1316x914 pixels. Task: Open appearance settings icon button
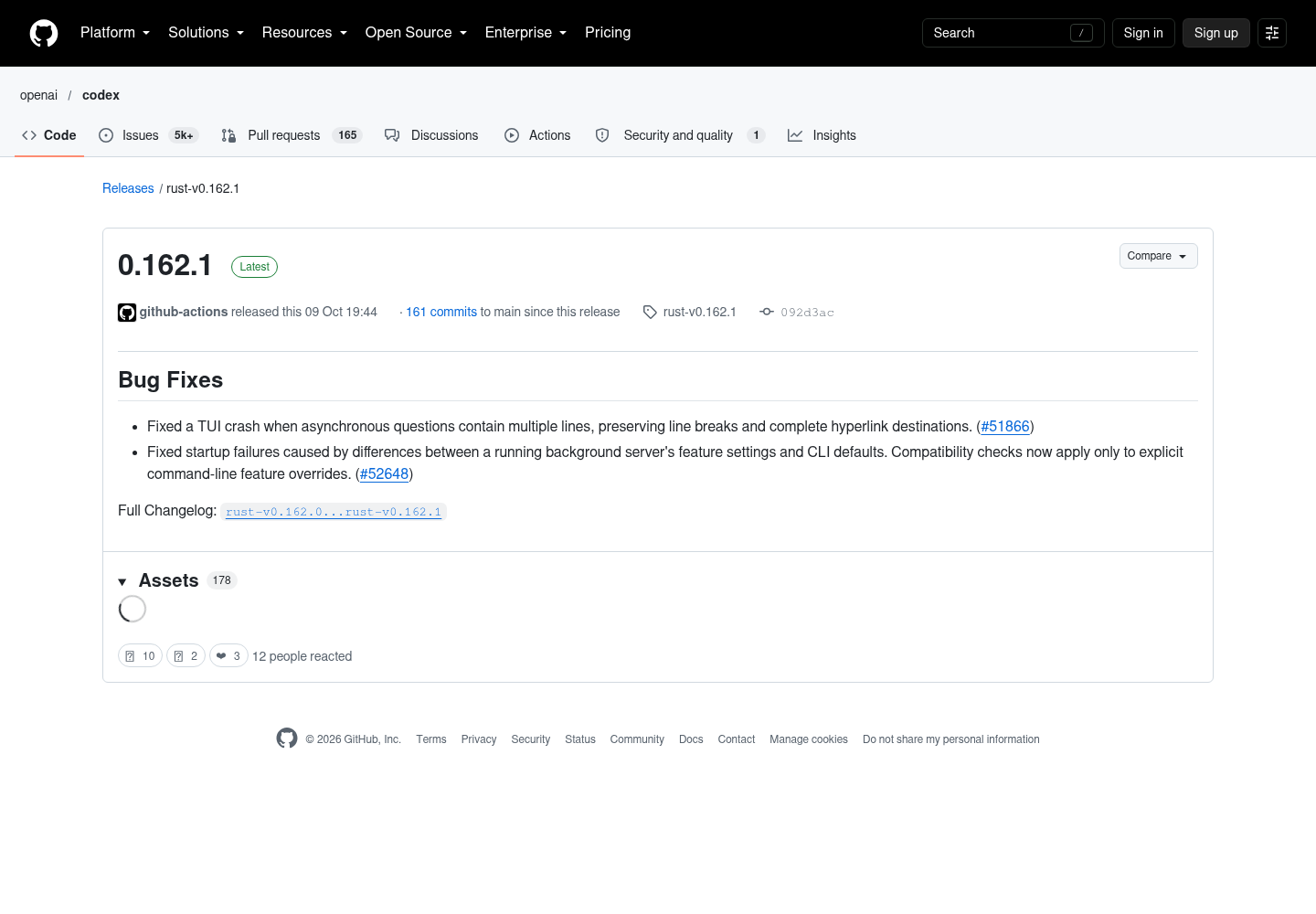[1272, 33]
